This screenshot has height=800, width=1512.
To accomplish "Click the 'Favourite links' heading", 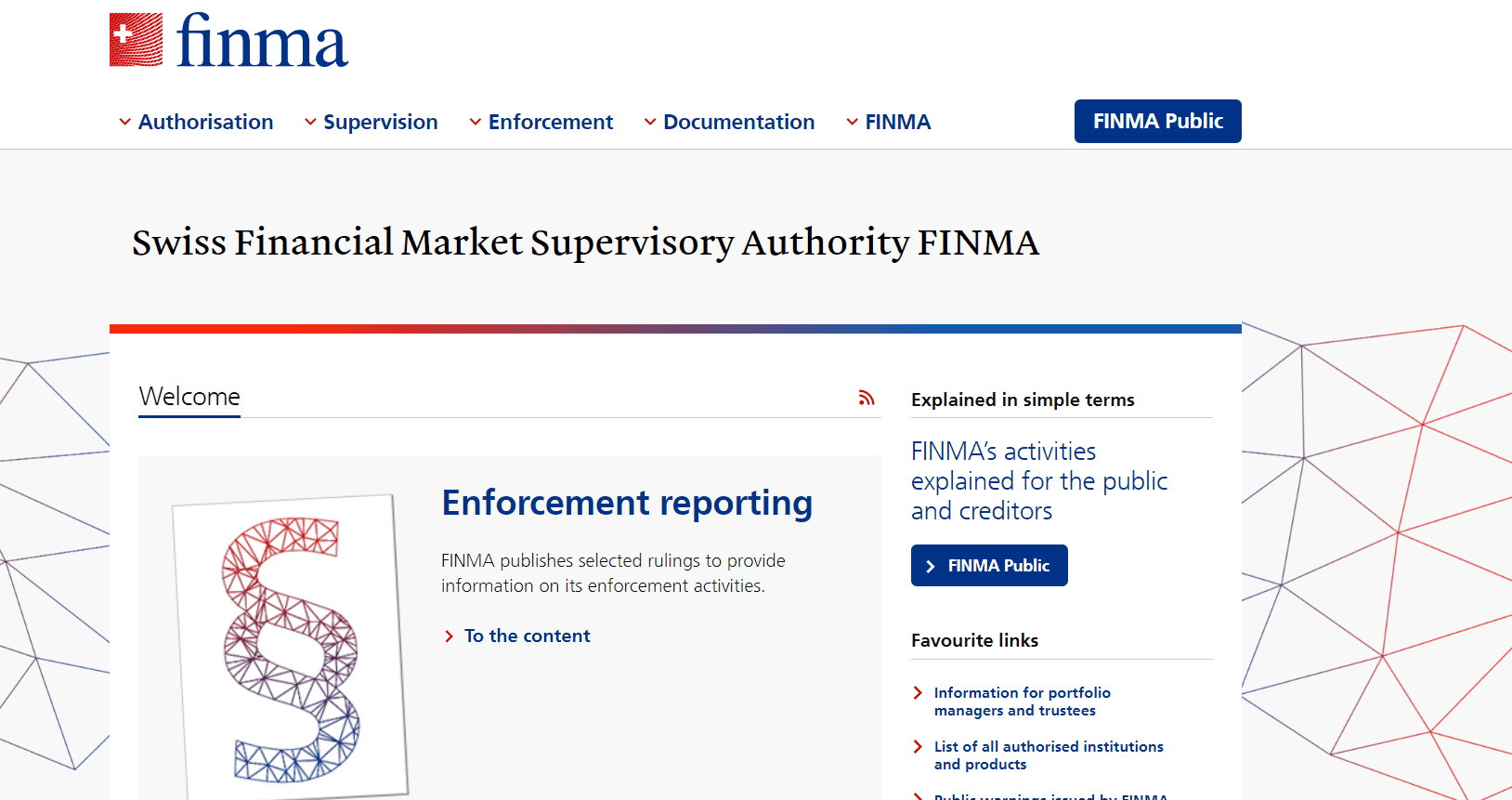I will pyautogui.click(x=974, y=640).
